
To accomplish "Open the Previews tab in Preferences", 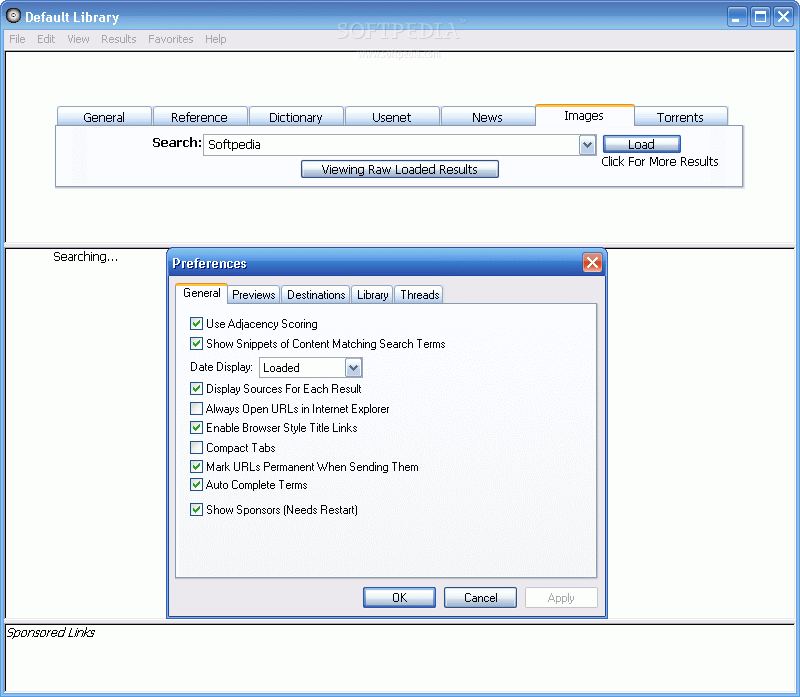I will tap(254, 294).
